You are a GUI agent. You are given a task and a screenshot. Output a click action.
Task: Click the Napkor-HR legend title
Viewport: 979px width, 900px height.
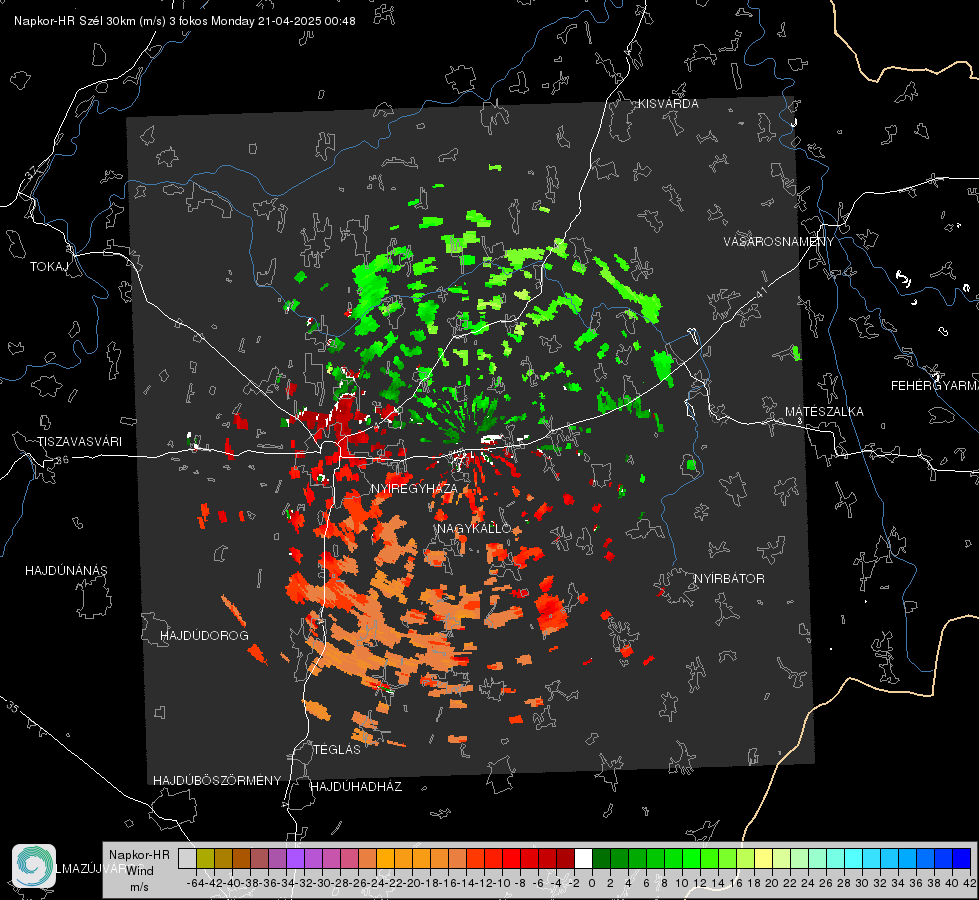(139, 854)
